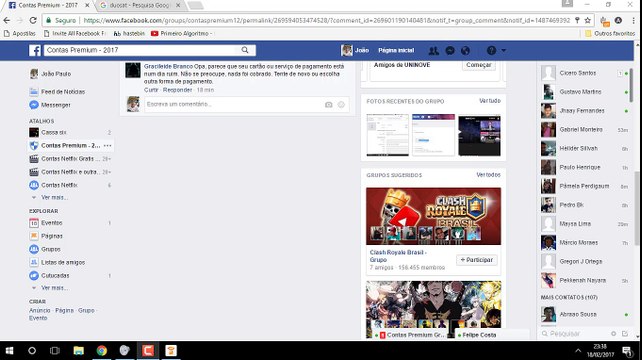Open Messenger in left sidebar
The image size is (642, 360).
point(55,105)
